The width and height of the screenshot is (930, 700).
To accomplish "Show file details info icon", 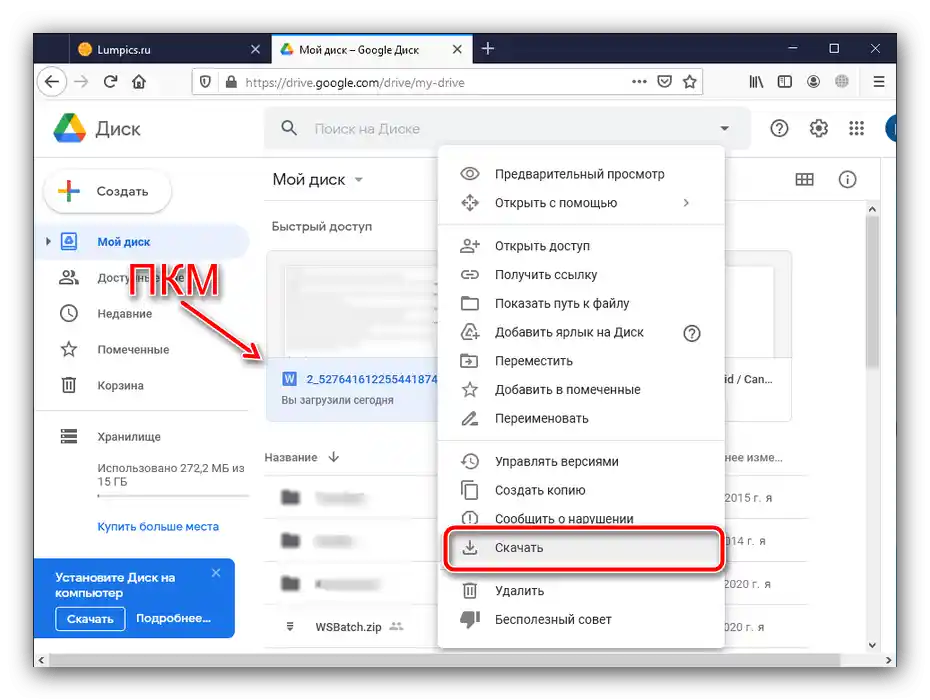I will tap(847, 179).
